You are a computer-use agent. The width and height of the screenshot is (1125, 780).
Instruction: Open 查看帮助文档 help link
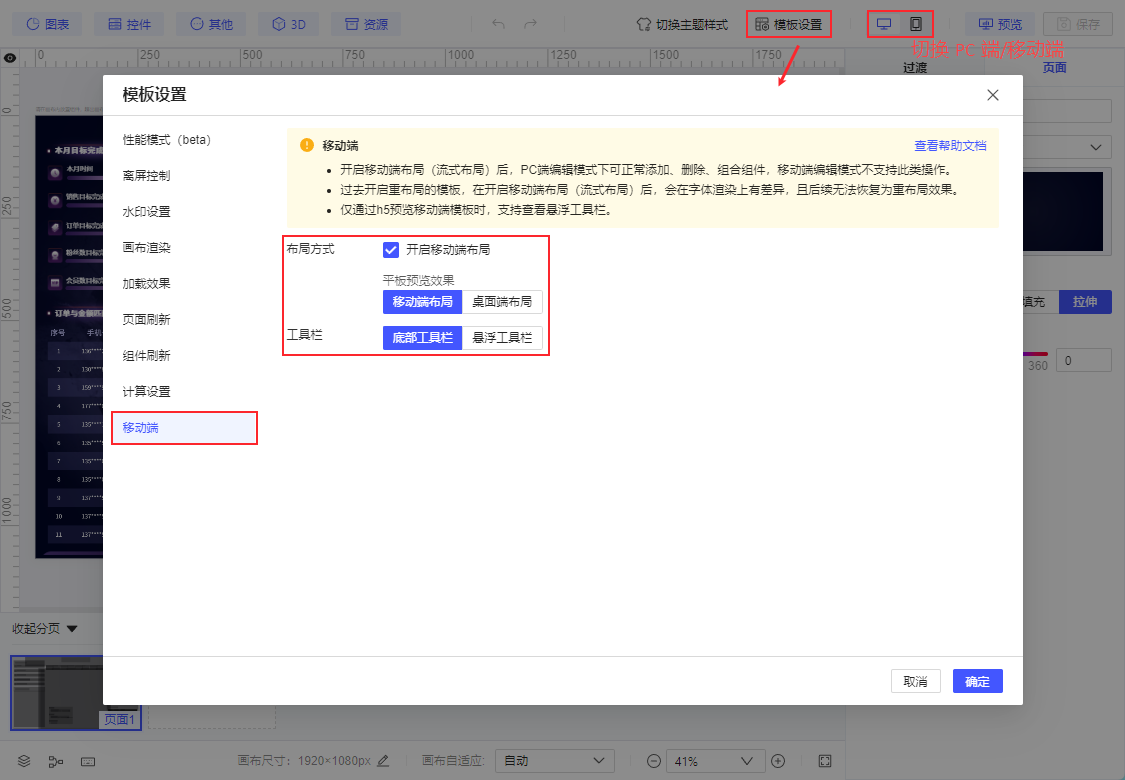(950, 146)
